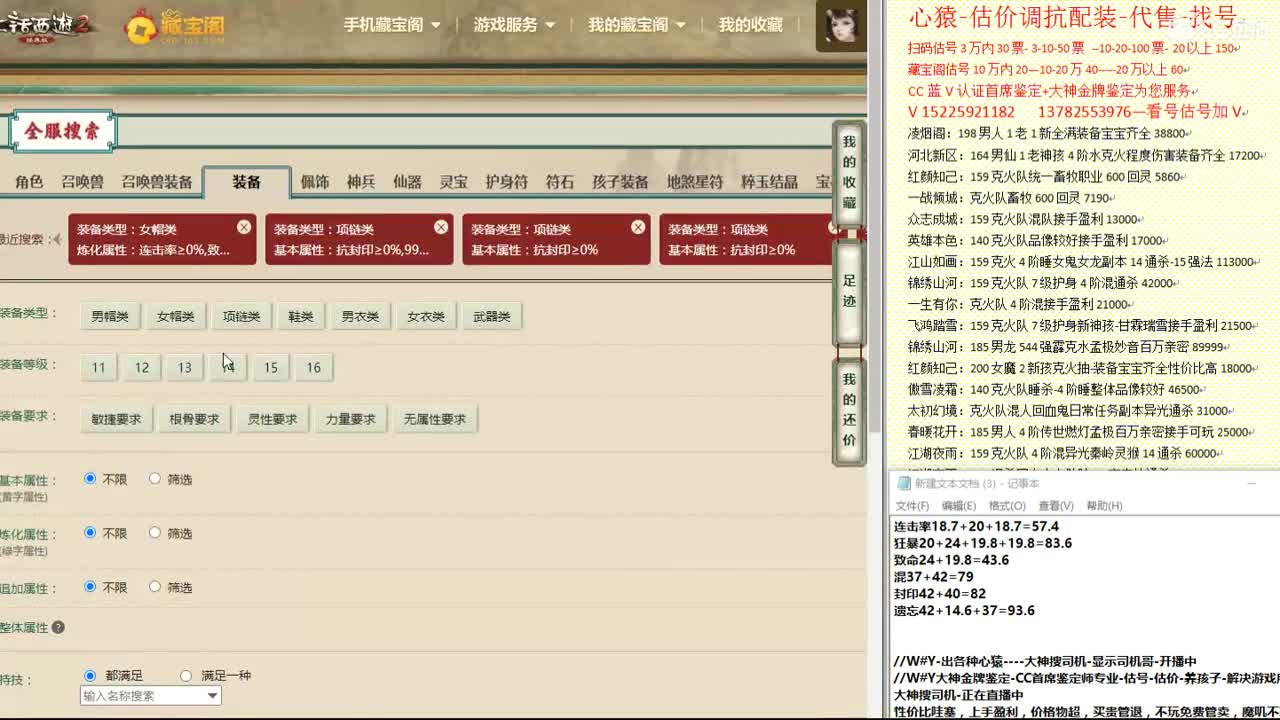Switch to the 神兵 tab
Viewport: 1280px width, 720px height.
point(361,182)
